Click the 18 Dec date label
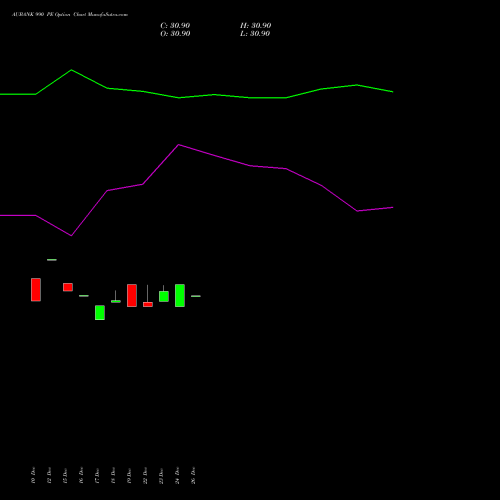The height and width of the screenshot is (500, 500). [113, 475]
